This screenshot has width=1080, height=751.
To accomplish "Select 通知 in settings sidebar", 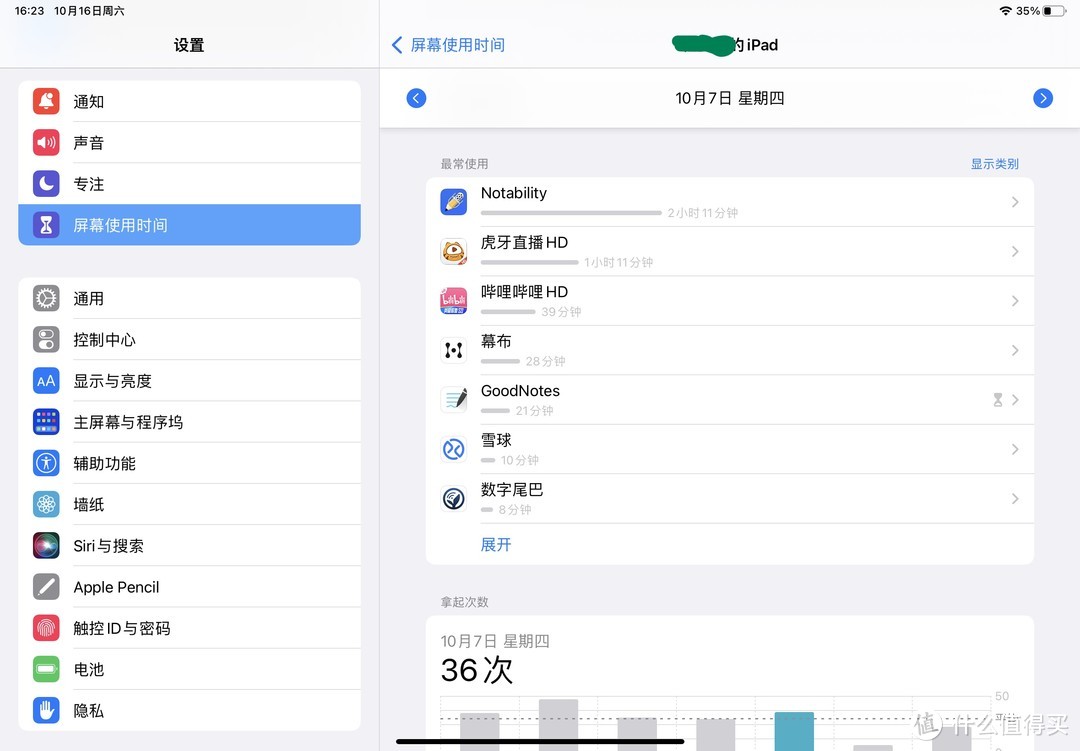I will pos(189,101).
